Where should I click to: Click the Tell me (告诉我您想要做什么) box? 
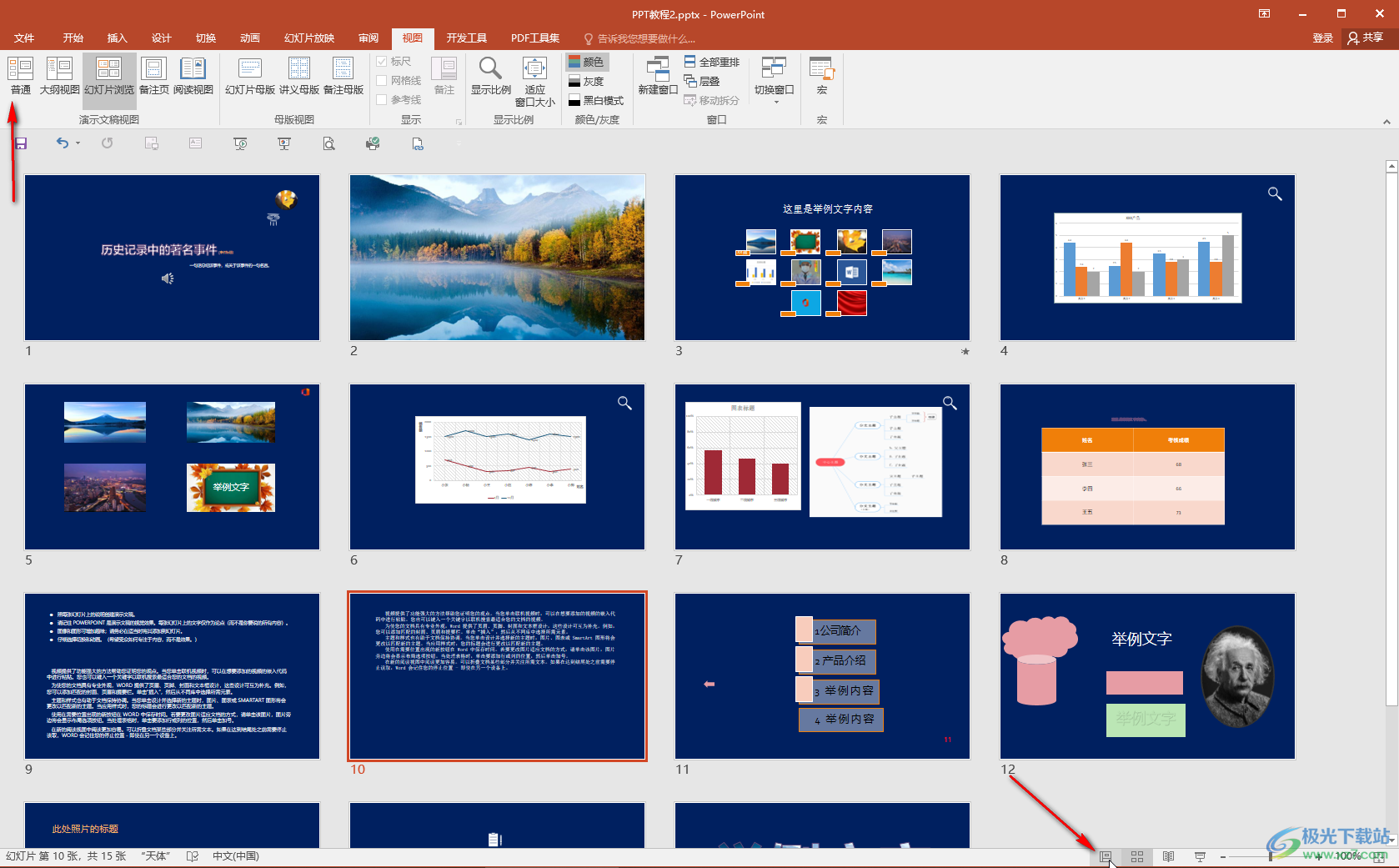coord(639,38)
